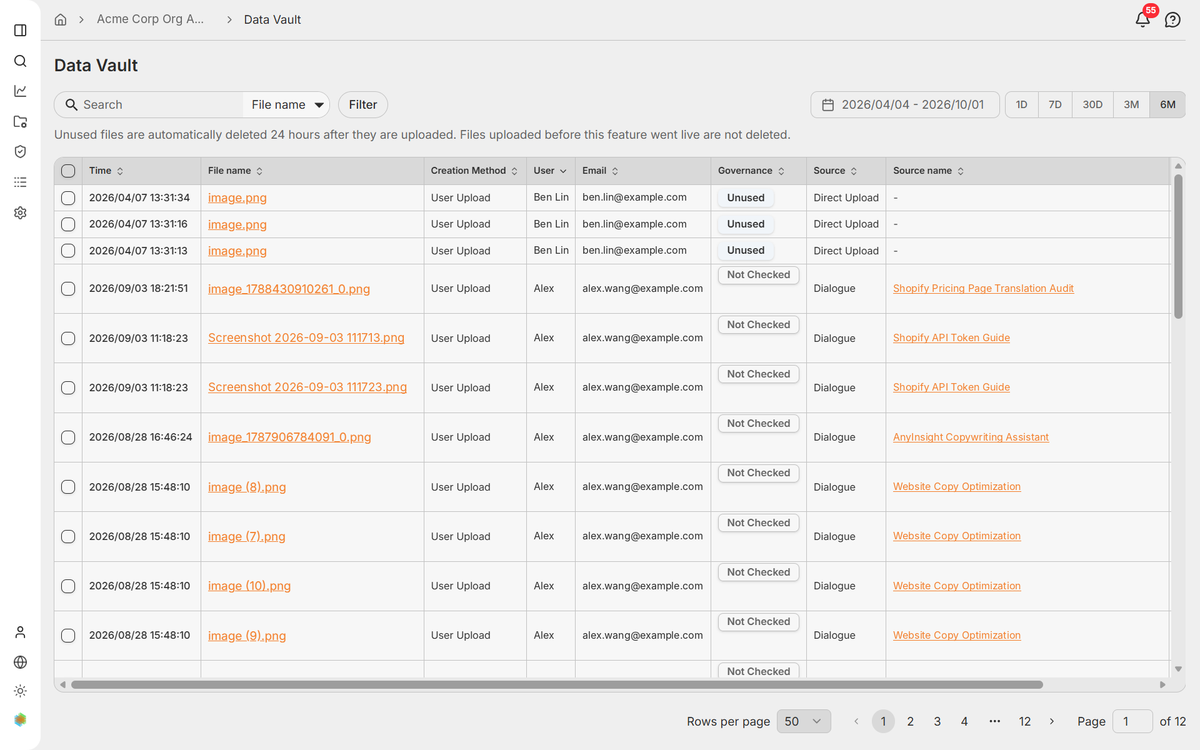Click the horizontal table scrollbar thumb
Screen dimensions: 1200x750
557,685
